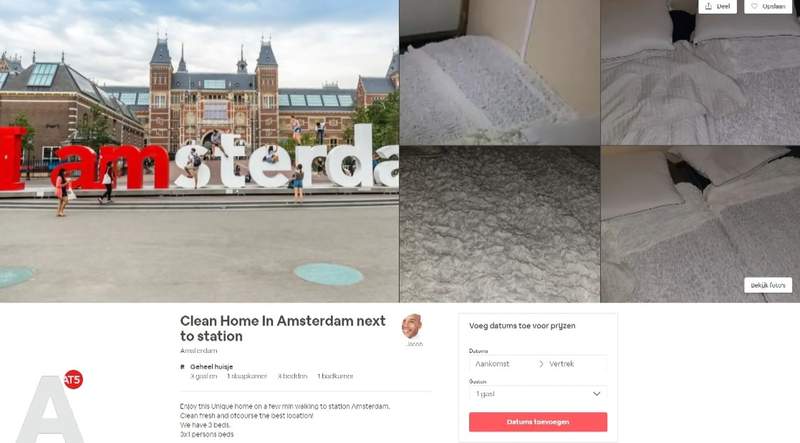Screen dimensions: 800x443
Task: Open host Jacob's profile avatar
Action: (x=413, y=327)
